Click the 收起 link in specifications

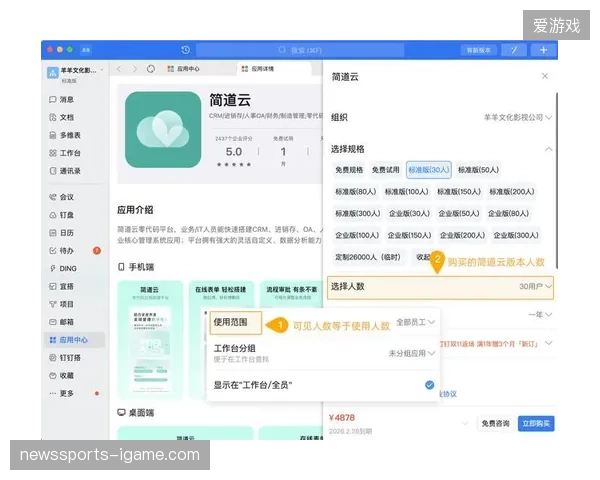point(422,257)
